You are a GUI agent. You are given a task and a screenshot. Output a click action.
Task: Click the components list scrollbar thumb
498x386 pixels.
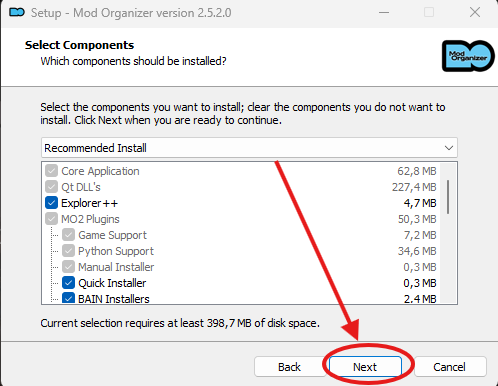point(448,197)
